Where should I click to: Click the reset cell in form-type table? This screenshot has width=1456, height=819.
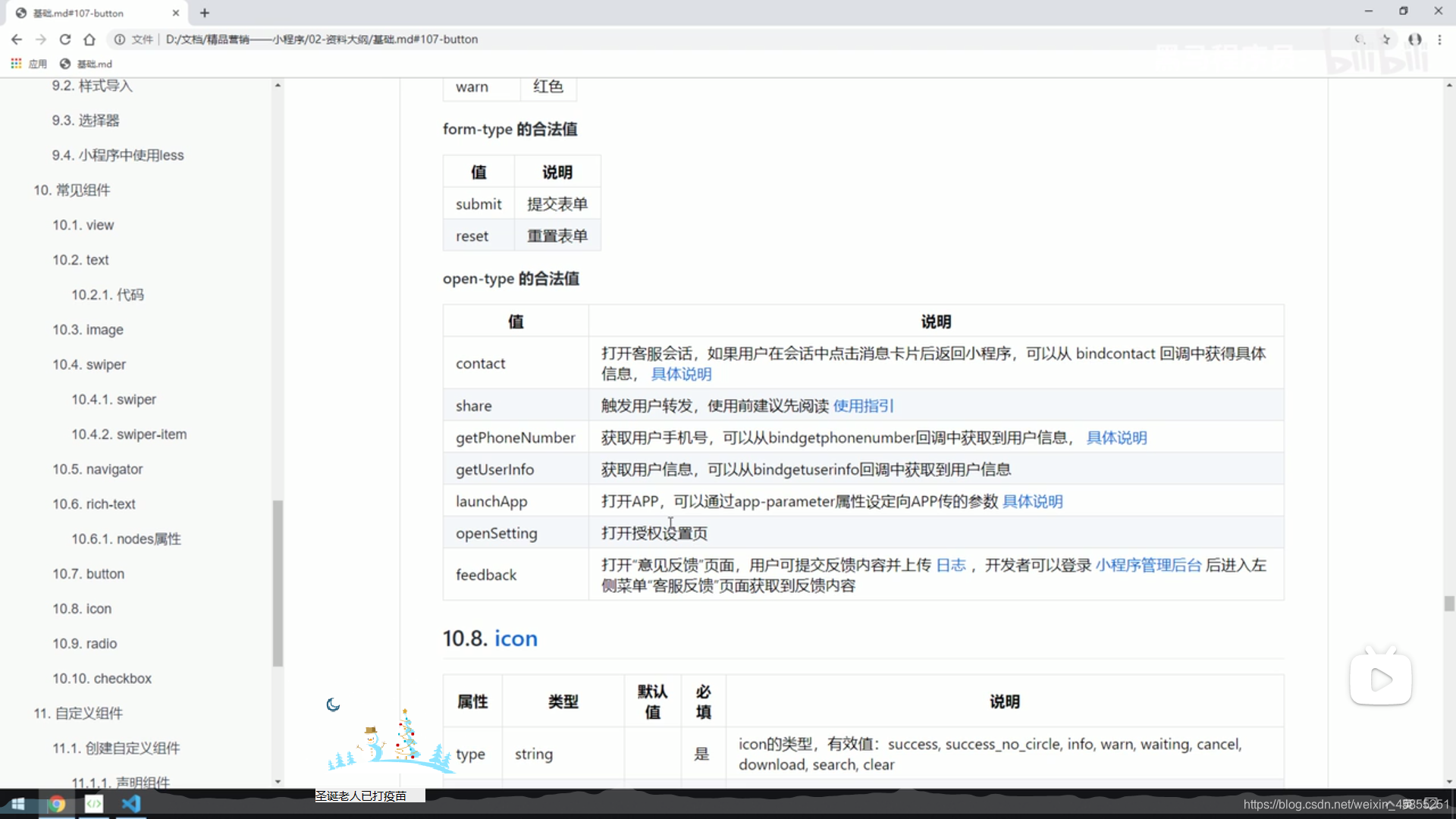(479, 236)
